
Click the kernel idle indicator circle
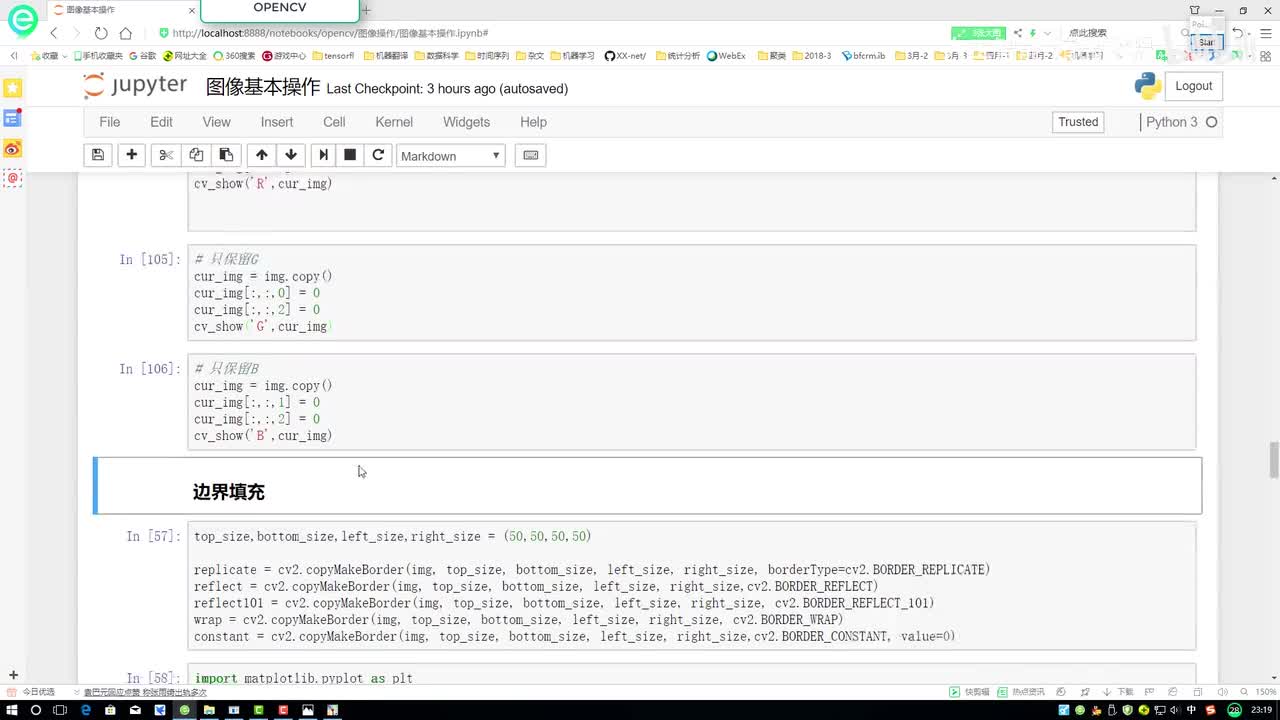pos(1211,122)
